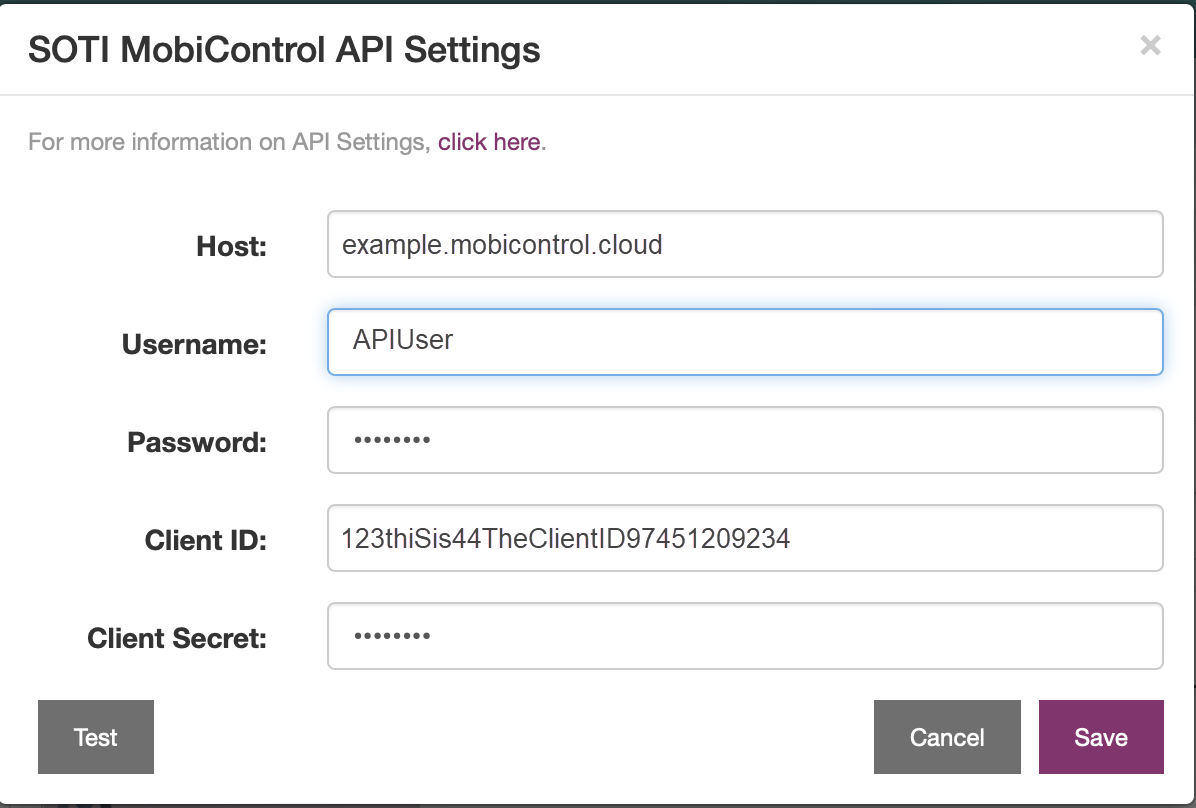Click inside the Client Secret field
1196x808 pixels.
coord(745,636)
